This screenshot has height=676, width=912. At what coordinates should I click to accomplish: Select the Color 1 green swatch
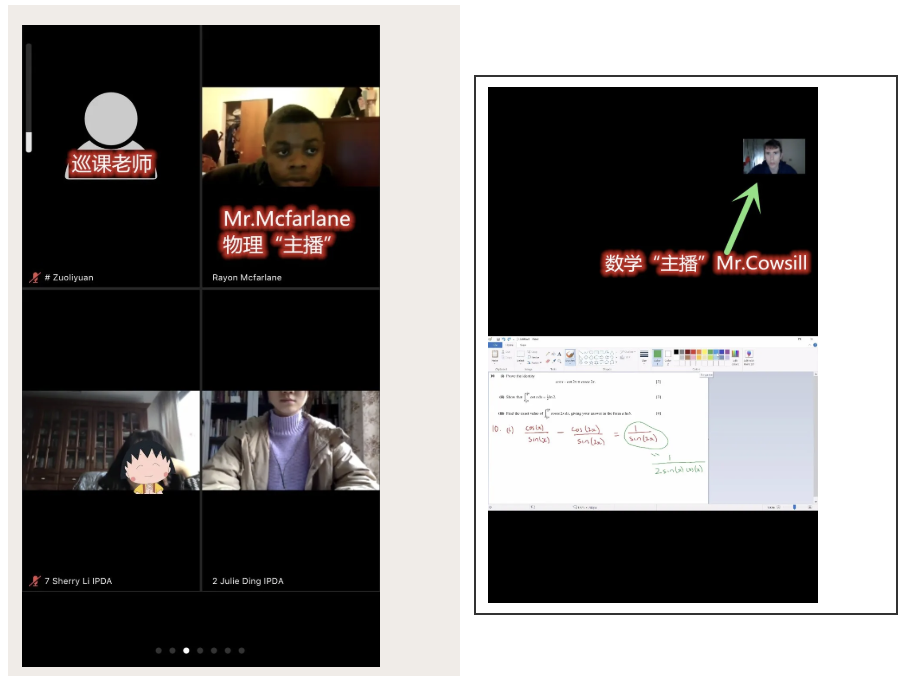(657, 355)
